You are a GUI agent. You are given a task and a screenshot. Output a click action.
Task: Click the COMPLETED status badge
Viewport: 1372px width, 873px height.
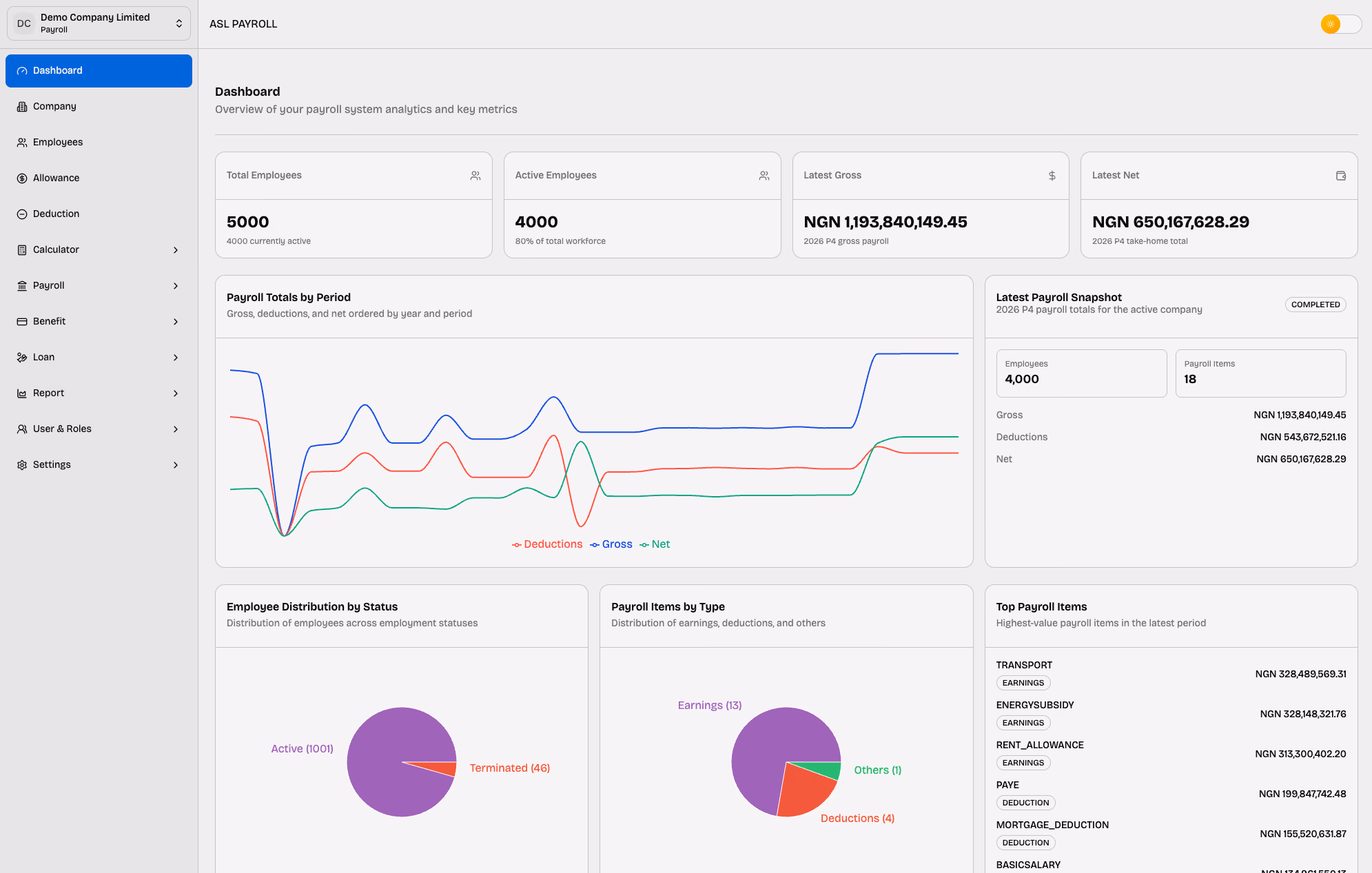tap(1315, 305)
